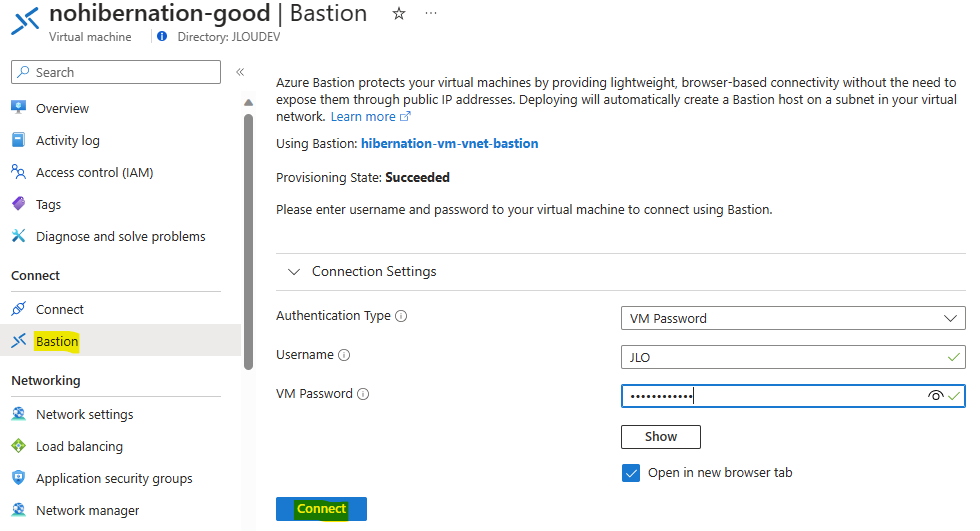Open the Activity log menu item

coord(68,141)
